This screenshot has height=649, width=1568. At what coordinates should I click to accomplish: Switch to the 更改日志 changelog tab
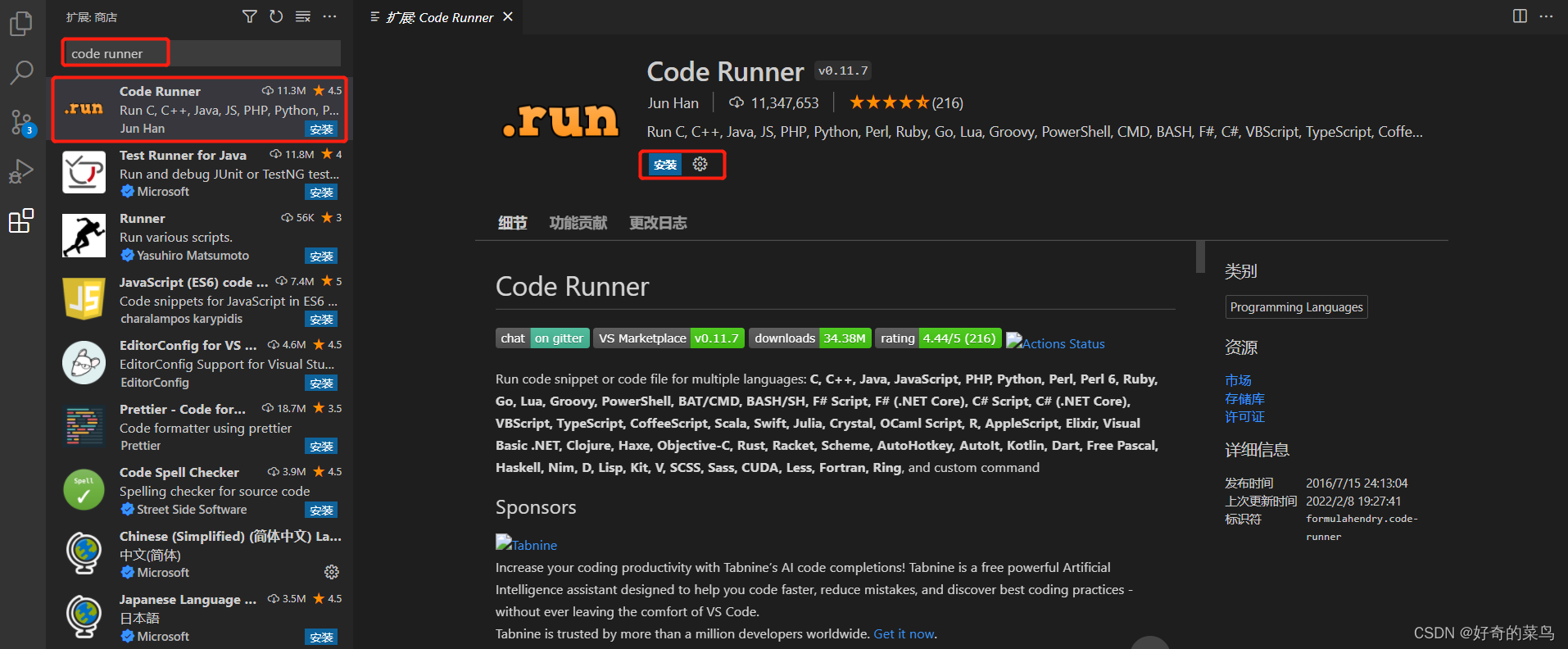pos(658,223)
